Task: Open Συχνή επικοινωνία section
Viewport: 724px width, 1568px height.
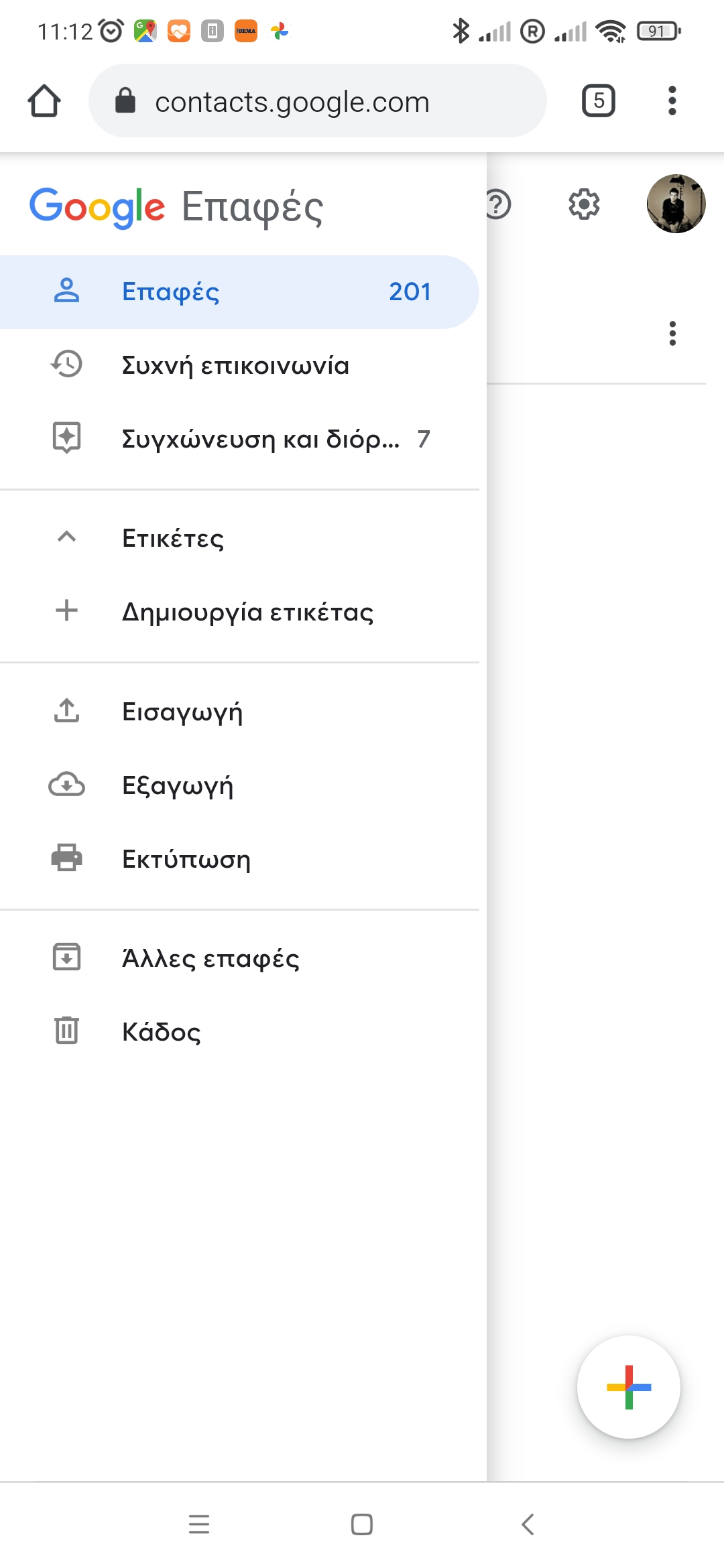Action: coord(235,366)
